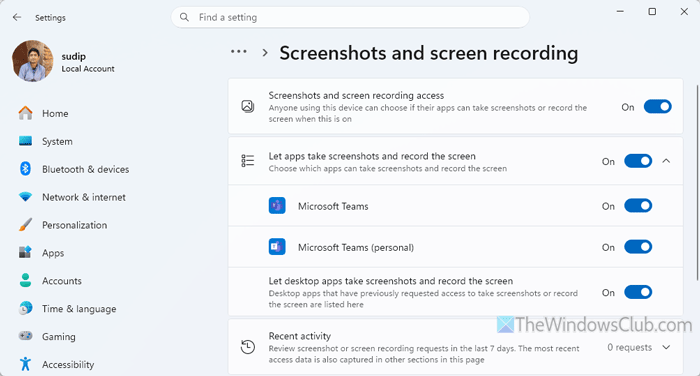This screenshot has height=376, width=700.
Task: Open Personalization settings
Action: (x=75, y=225)
